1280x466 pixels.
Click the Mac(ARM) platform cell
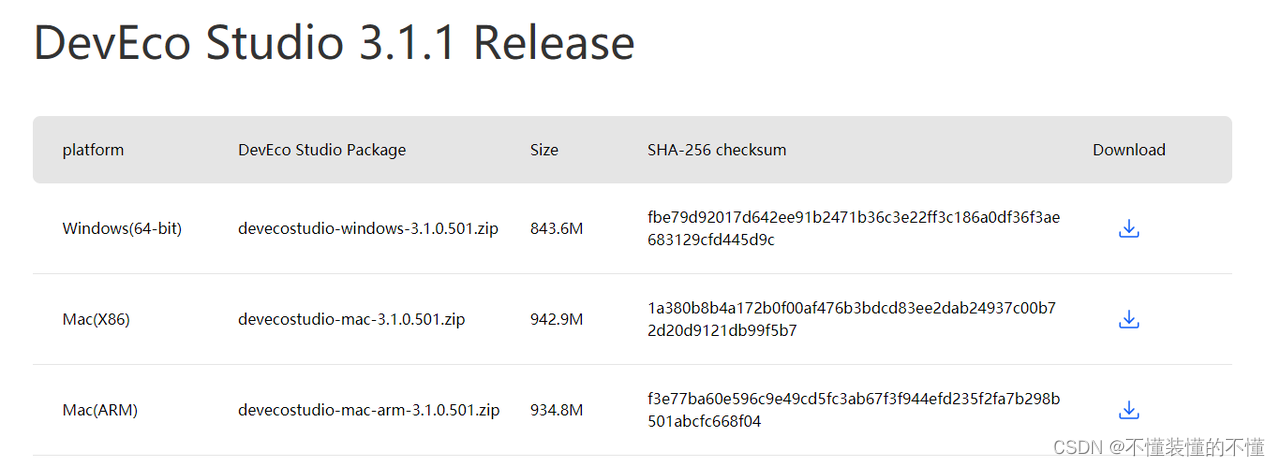point(100,410)
